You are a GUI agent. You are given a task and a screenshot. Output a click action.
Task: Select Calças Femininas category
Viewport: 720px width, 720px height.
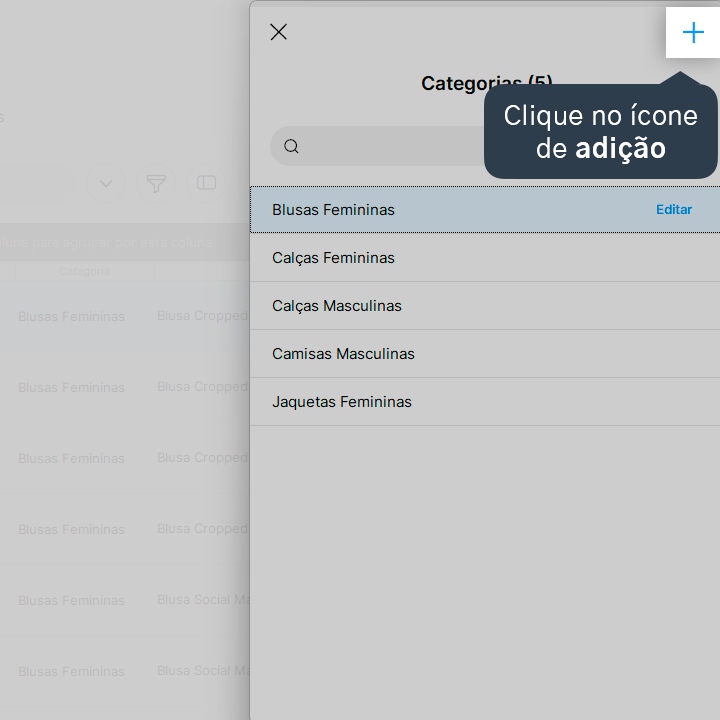coord(485,258)
